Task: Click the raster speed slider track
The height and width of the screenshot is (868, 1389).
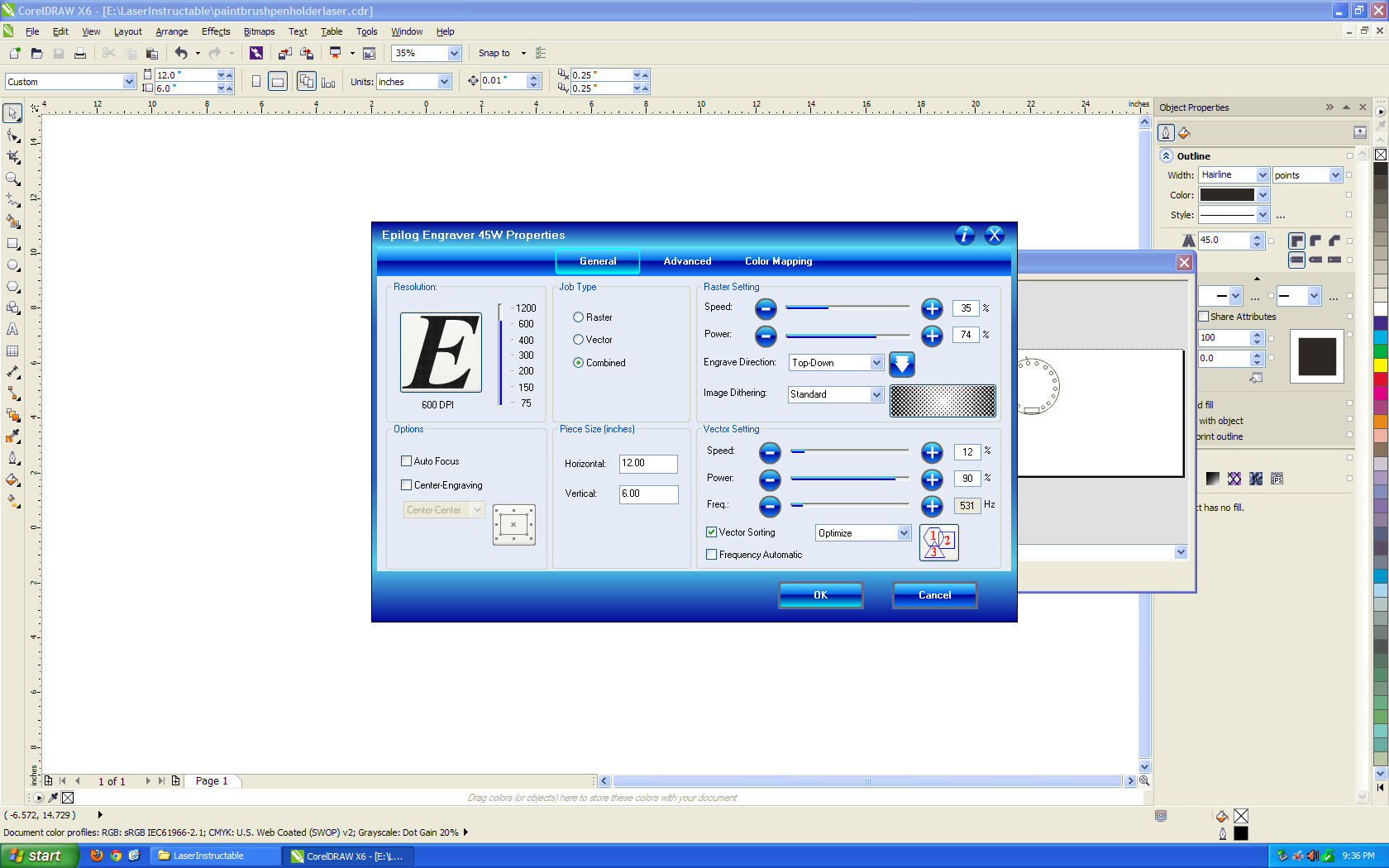Action: pyautogui.click(x=847, y=308)
